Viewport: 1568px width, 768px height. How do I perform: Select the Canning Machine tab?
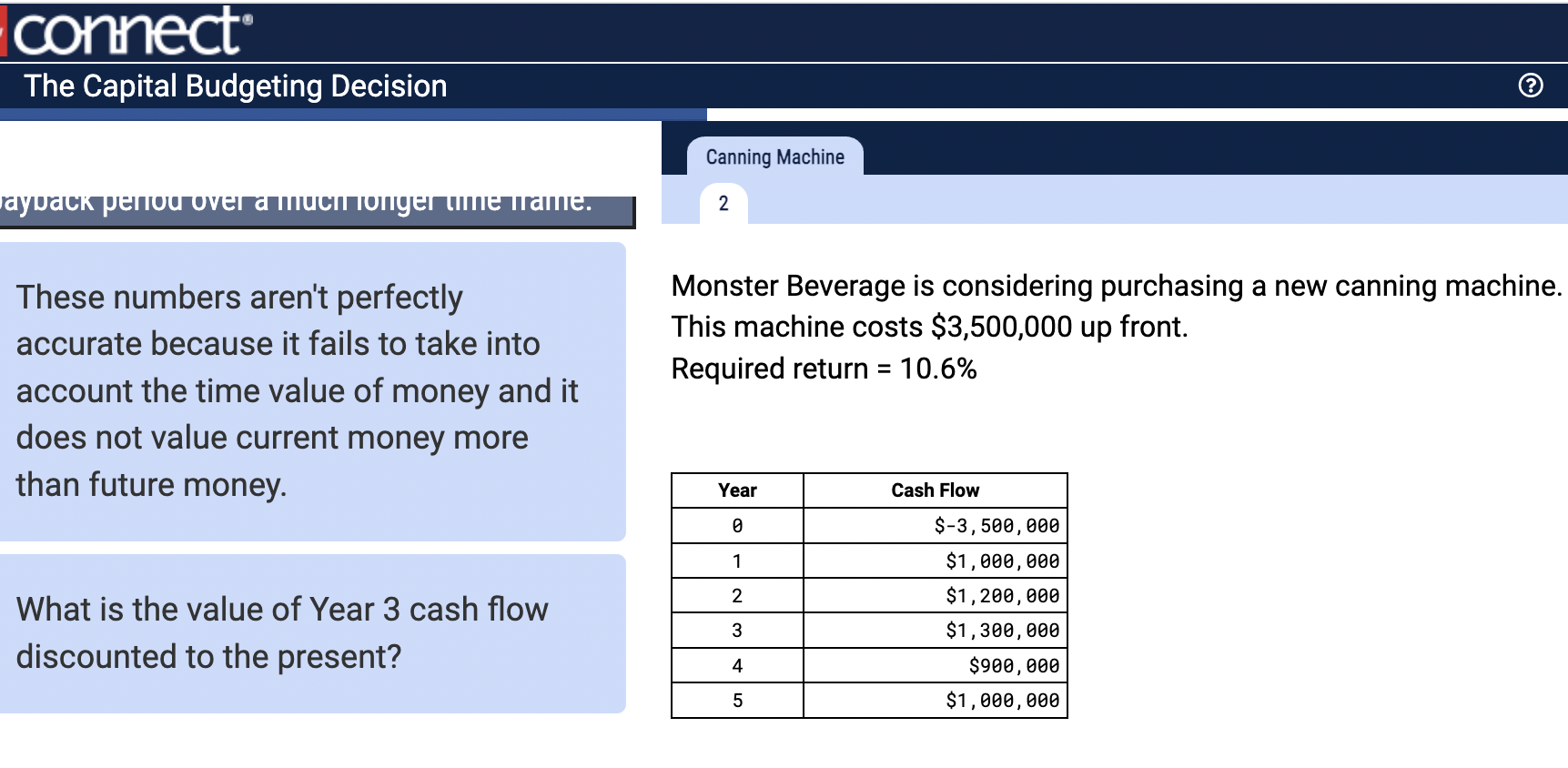(774, 157)
